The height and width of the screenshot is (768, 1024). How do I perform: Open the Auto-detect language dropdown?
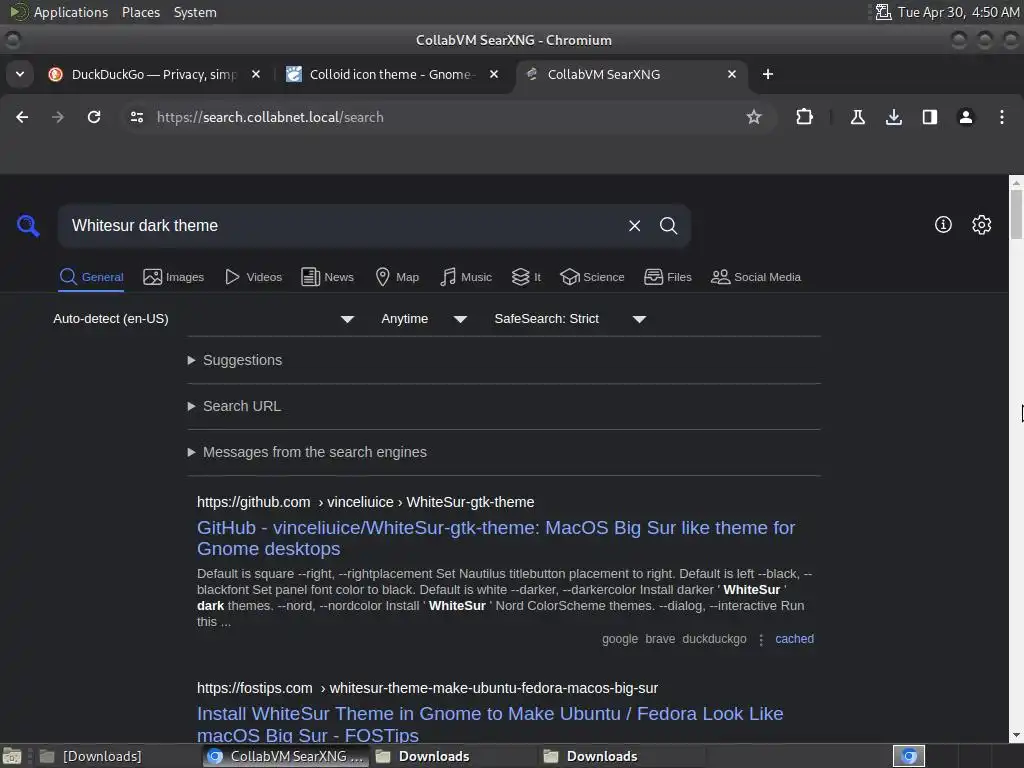pos(203,319)
